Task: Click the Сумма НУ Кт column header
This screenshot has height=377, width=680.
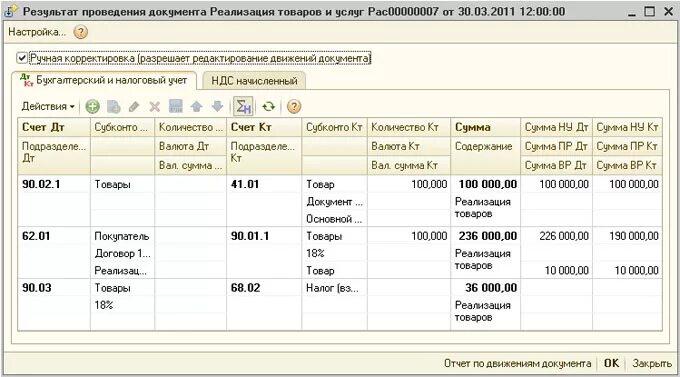Action: click(x=627, y=127)
